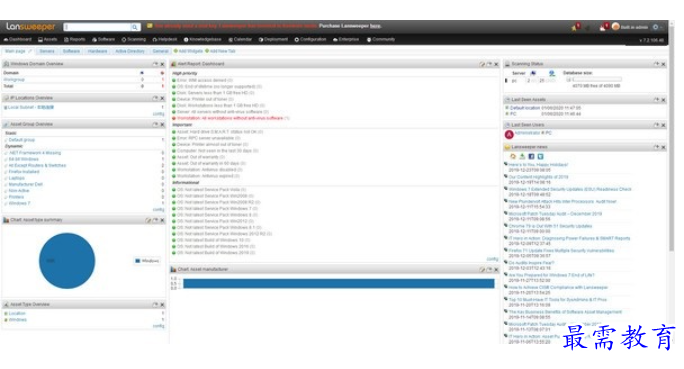Click Add New Tab
684x369 pixels.
[x=220, y=51]
